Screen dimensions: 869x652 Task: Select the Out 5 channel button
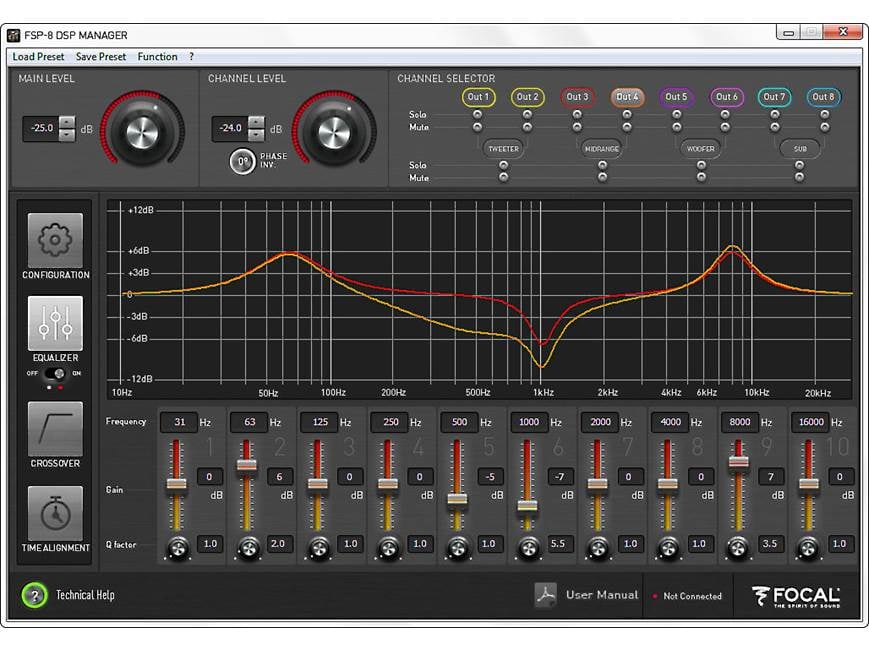click(x=676, y=97)
